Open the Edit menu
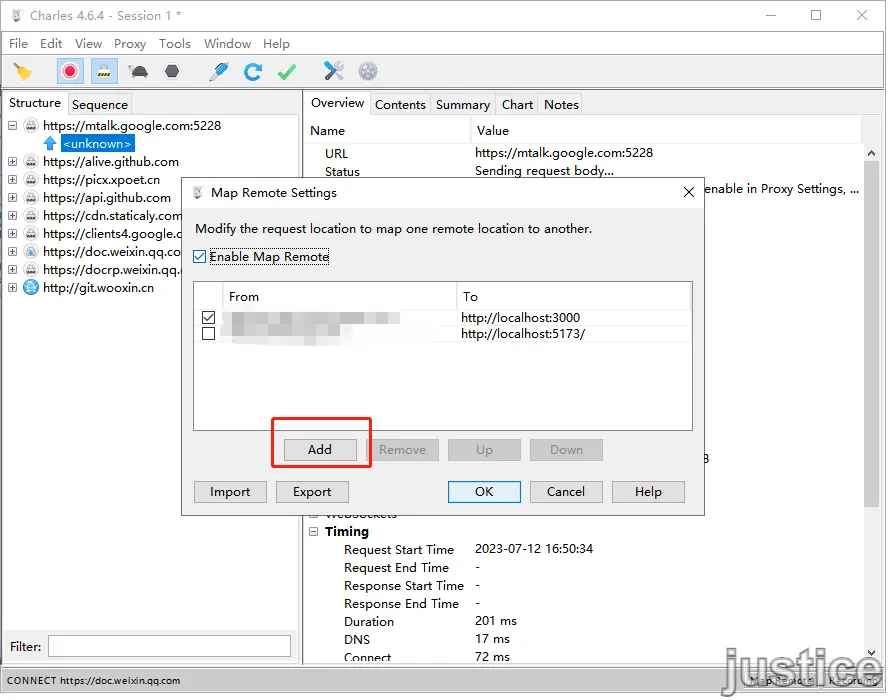 (51, 44)
